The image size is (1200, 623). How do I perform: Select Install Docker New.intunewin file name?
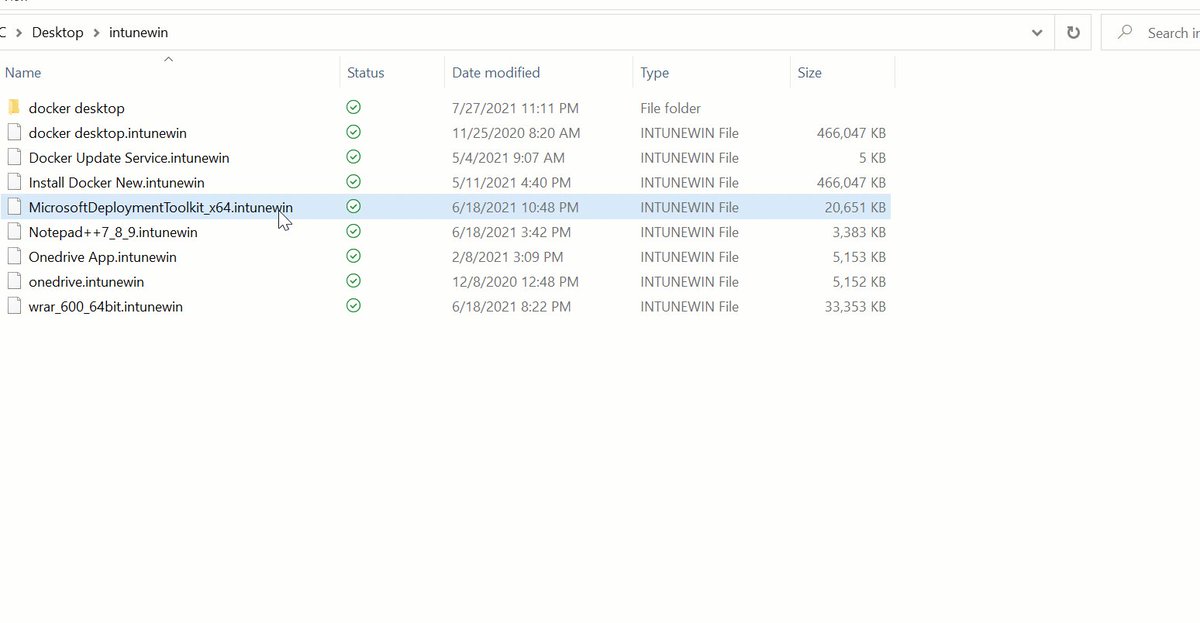(117, 183)
